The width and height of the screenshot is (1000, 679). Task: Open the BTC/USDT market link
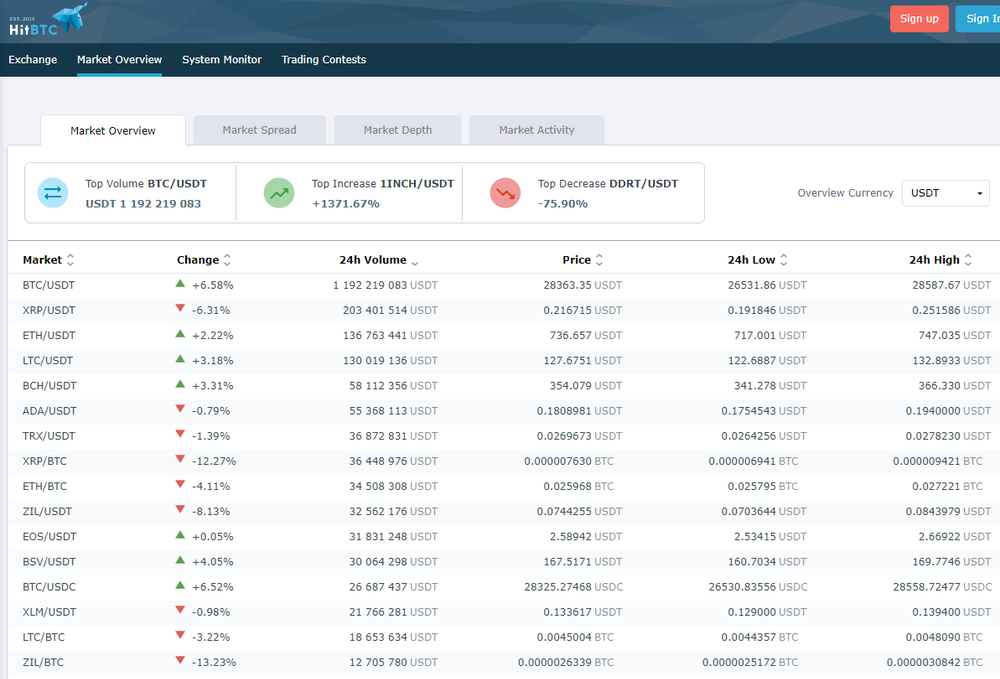click(x=48, y=285)
